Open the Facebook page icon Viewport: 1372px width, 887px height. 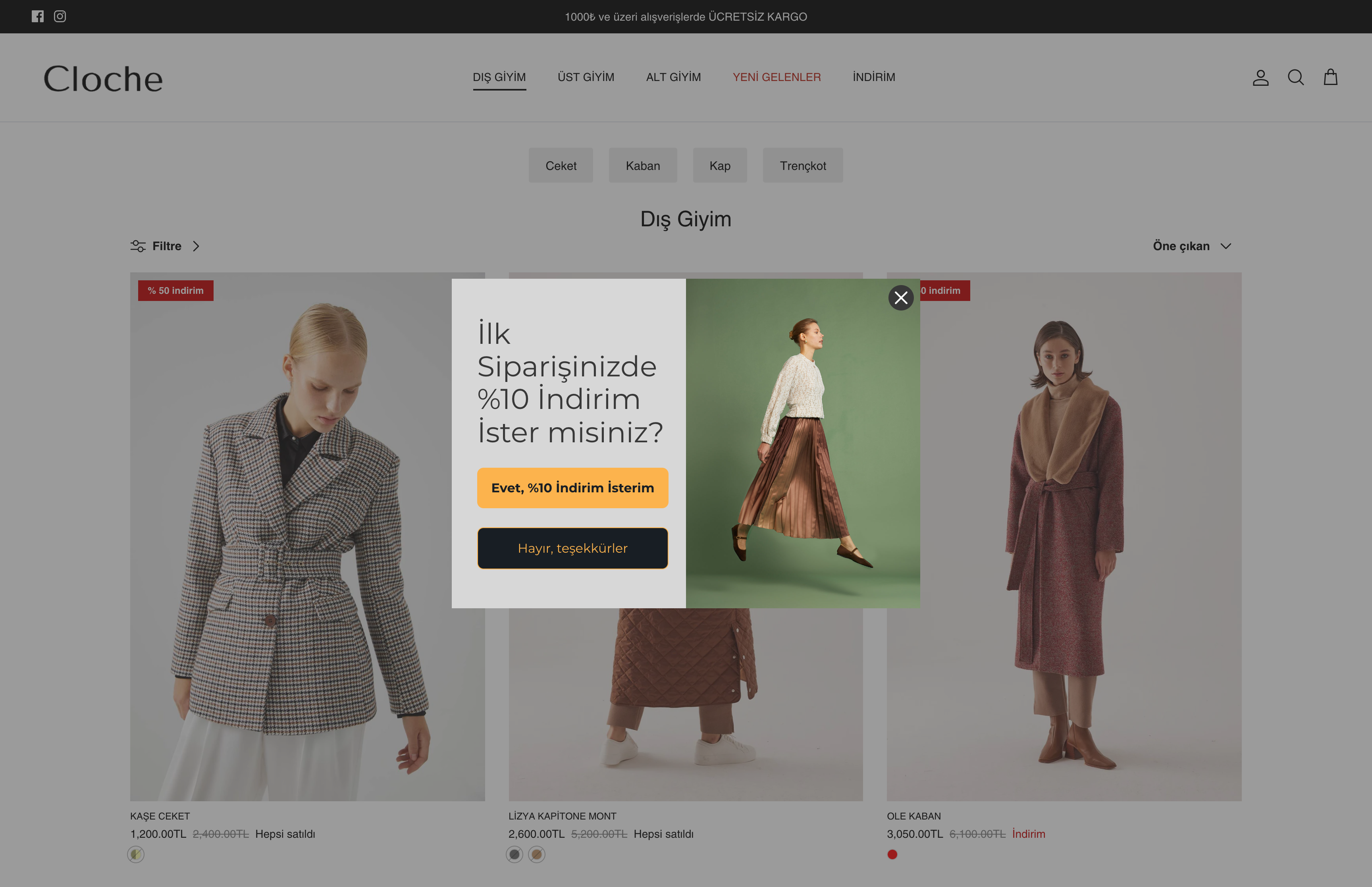point(37,16)
